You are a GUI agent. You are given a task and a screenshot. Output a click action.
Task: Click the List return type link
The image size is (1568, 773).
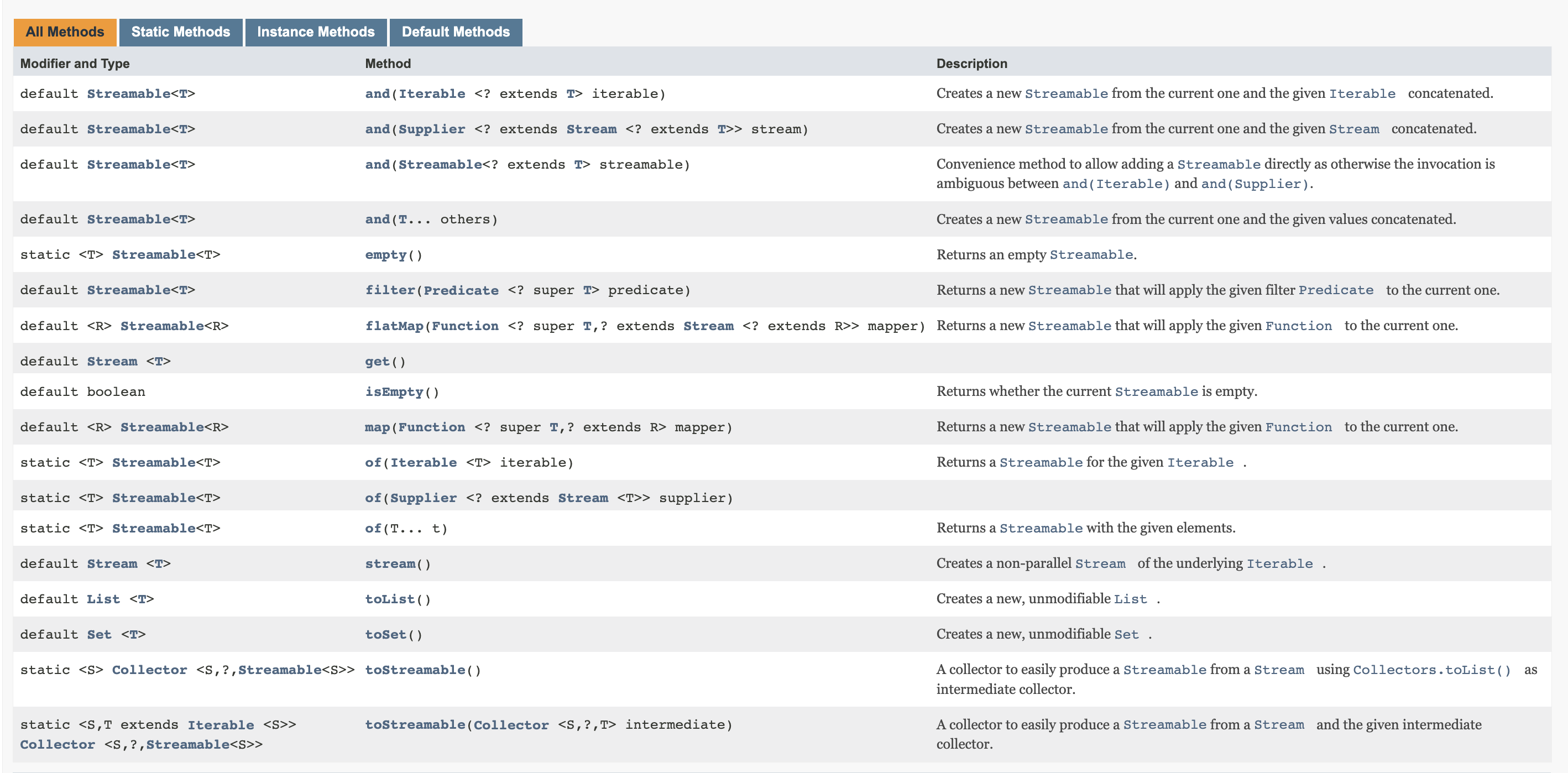point(103,599)
